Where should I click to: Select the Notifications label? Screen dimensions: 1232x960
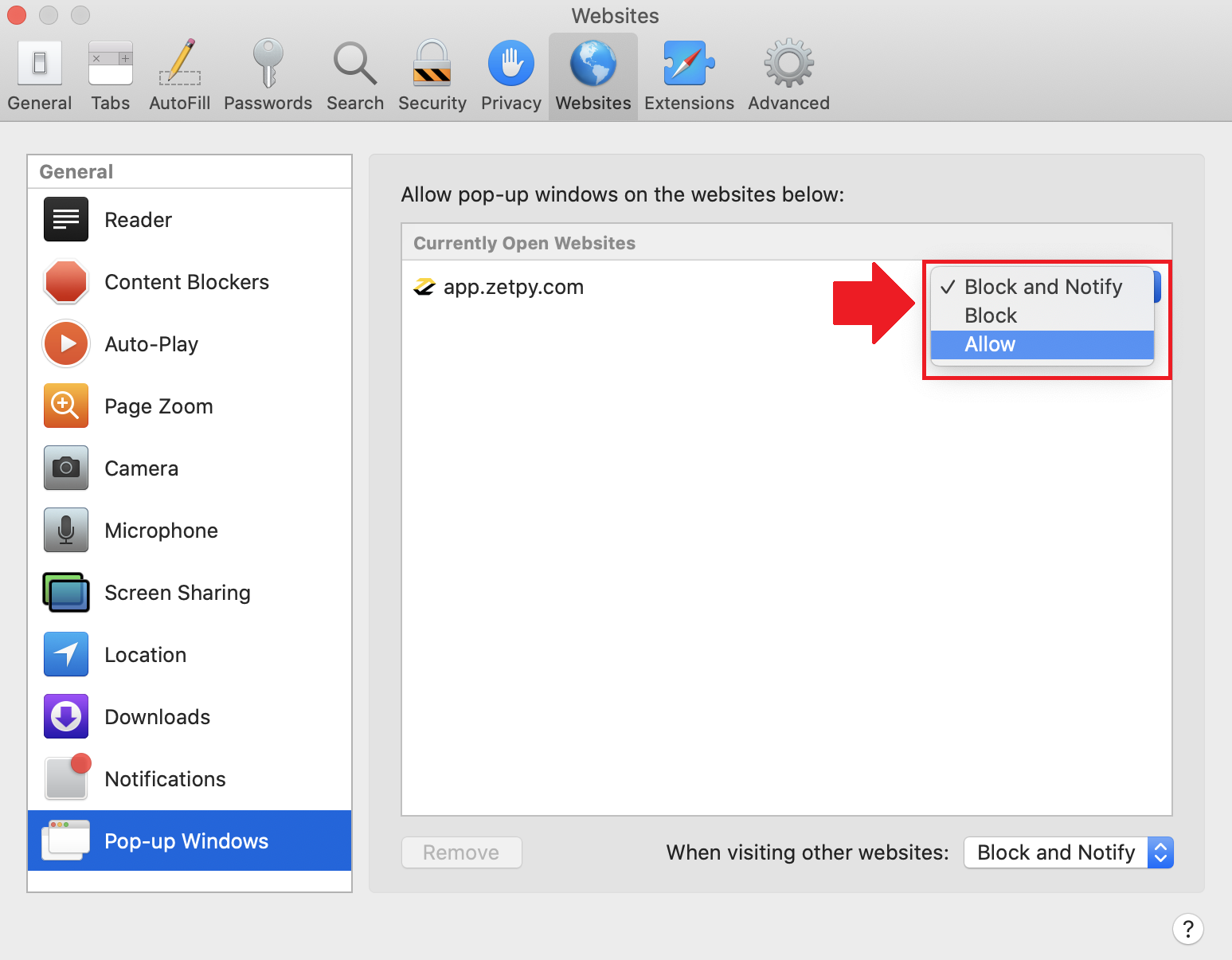(x=166, y=779)
